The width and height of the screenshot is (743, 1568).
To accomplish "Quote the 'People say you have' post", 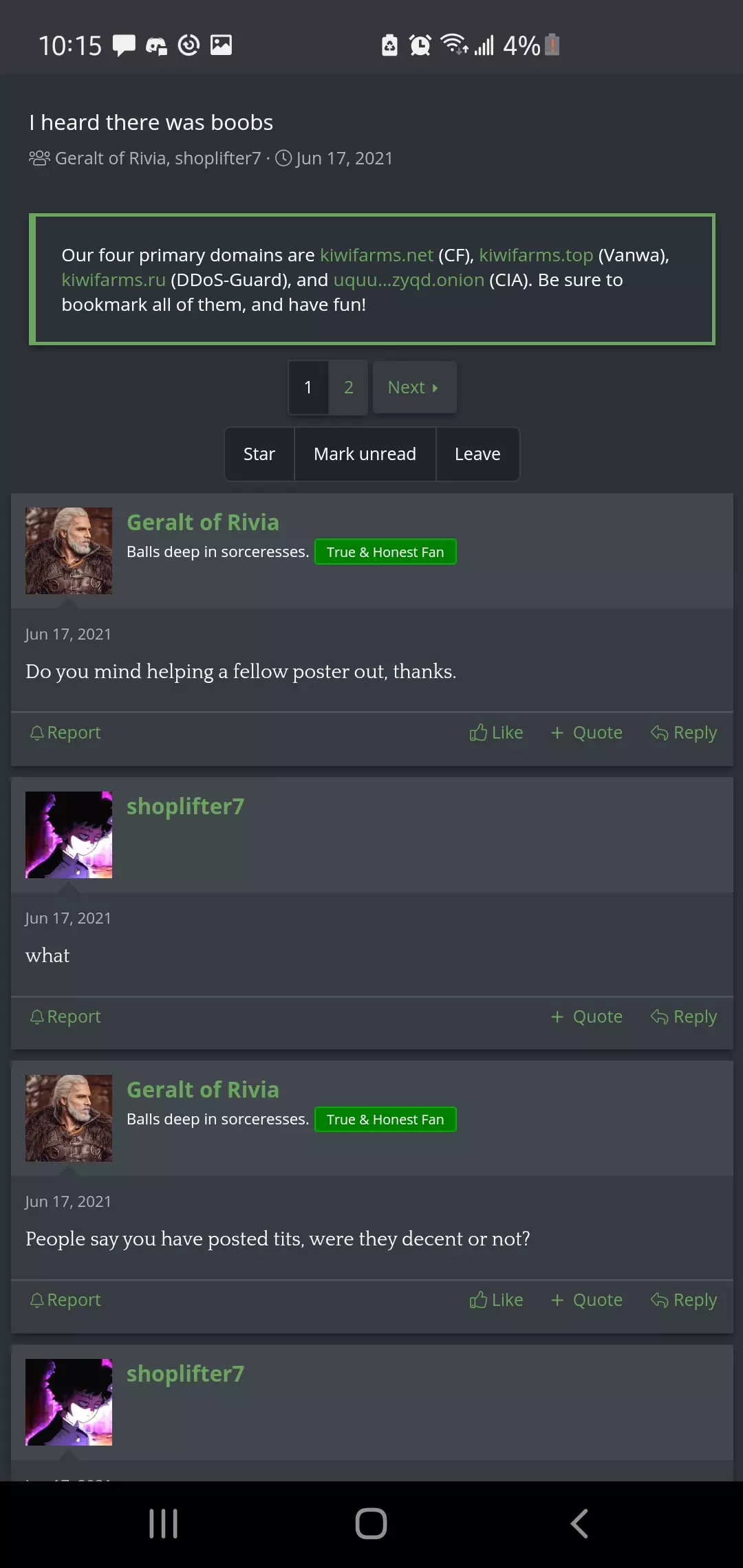I will (x=587, y=1300).
